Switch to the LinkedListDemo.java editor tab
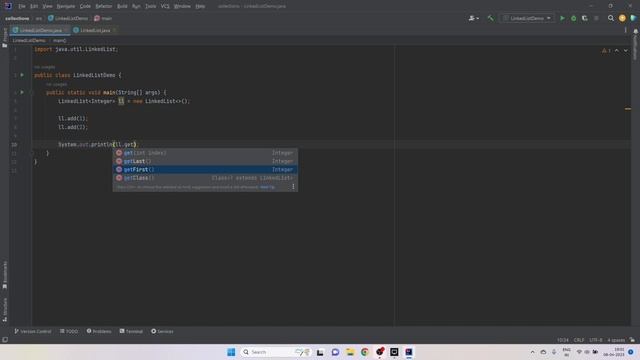 (x=40, y=30)
